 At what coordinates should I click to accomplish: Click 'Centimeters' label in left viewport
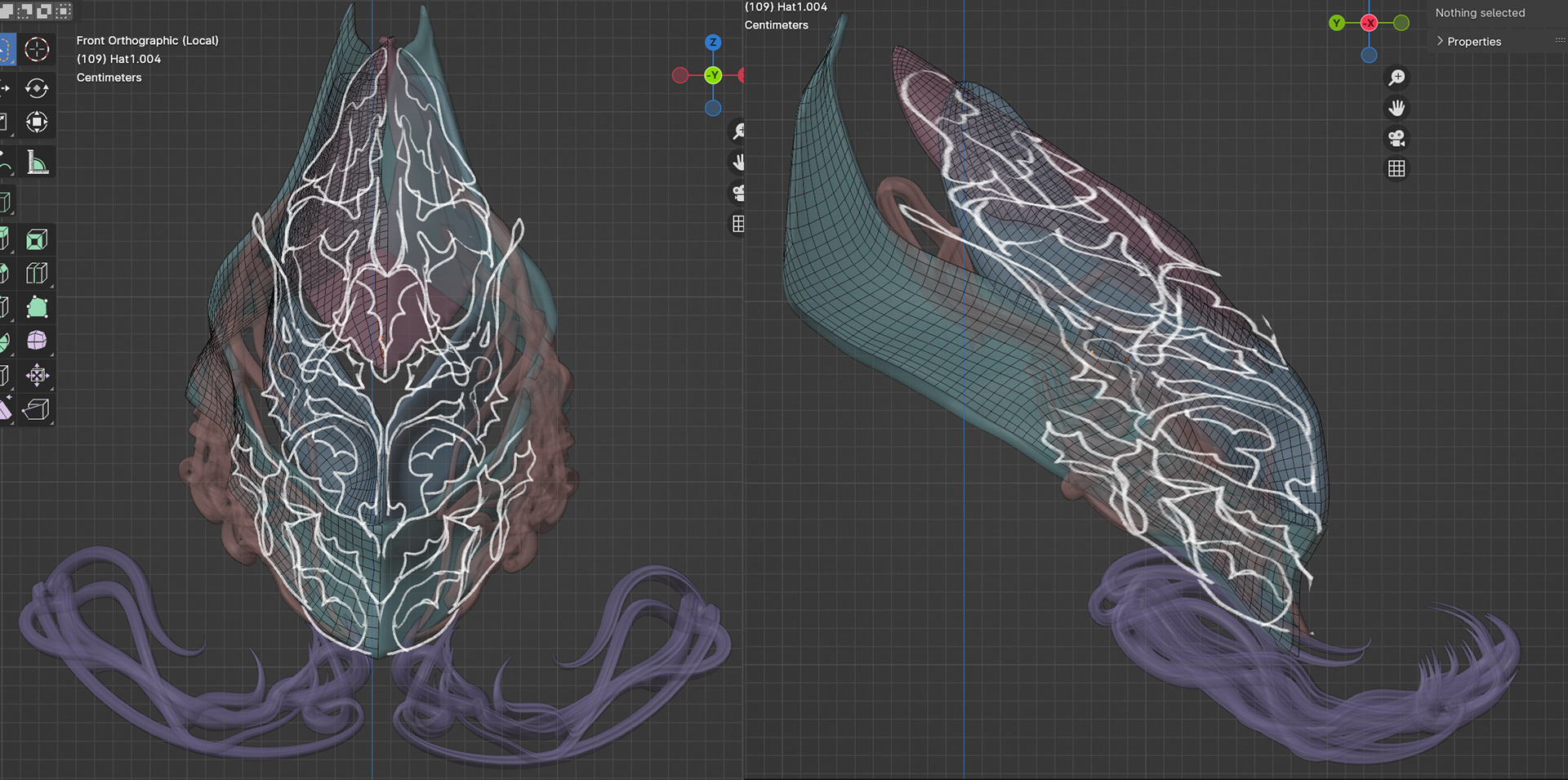pyautogui.click(x=109, y=78)
